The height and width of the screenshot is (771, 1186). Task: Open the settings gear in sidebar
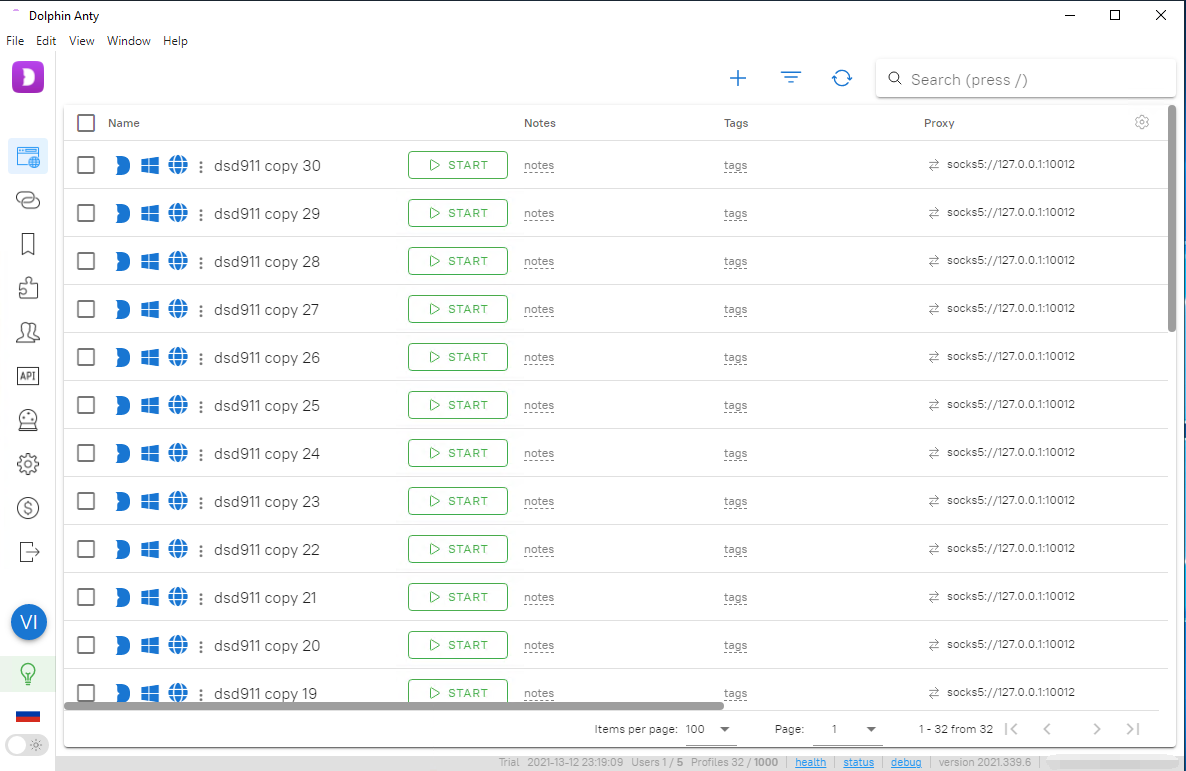[x=28, y=464]
